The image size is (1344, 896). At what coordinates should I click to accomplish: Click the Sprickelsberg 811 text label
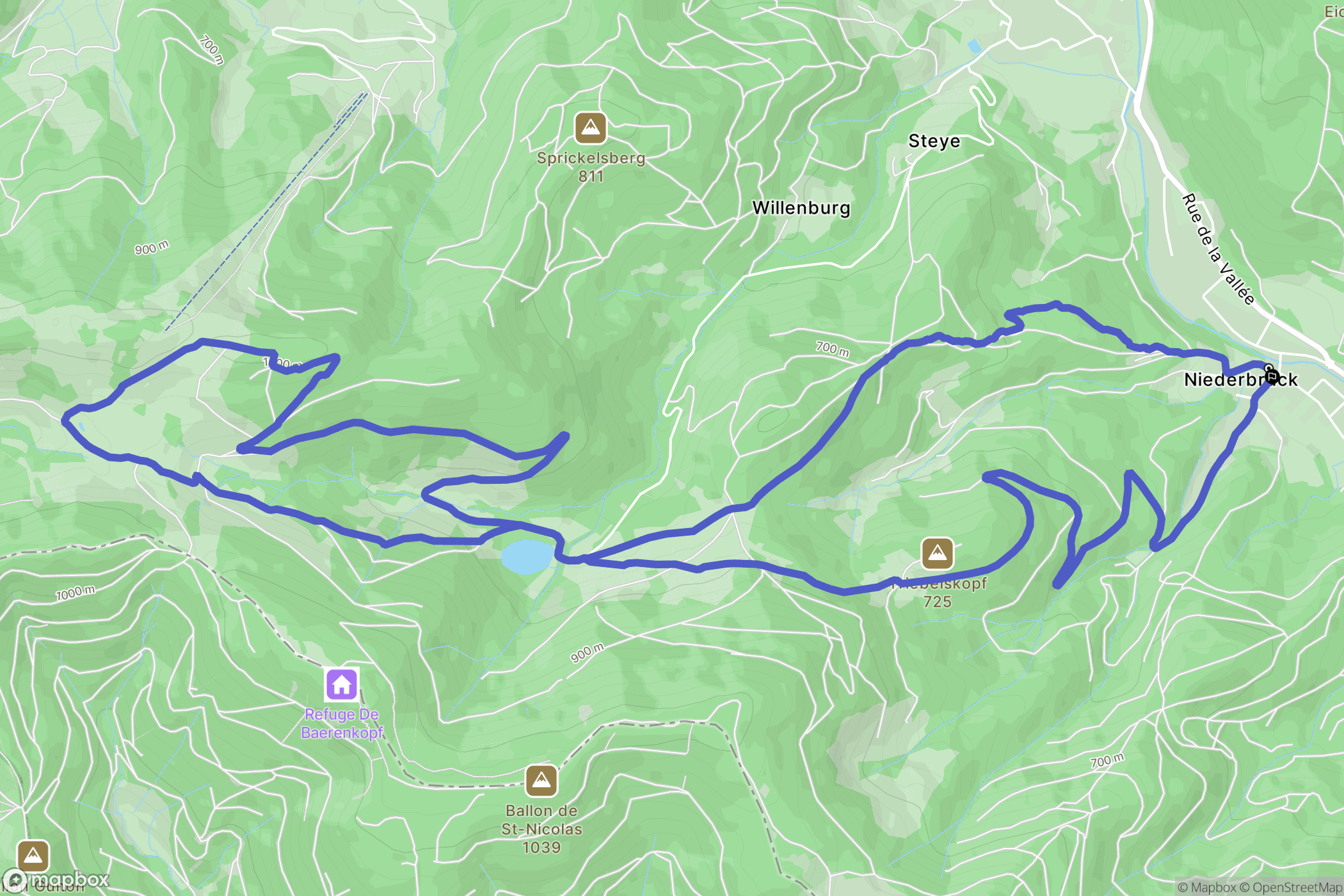[591, 167]
